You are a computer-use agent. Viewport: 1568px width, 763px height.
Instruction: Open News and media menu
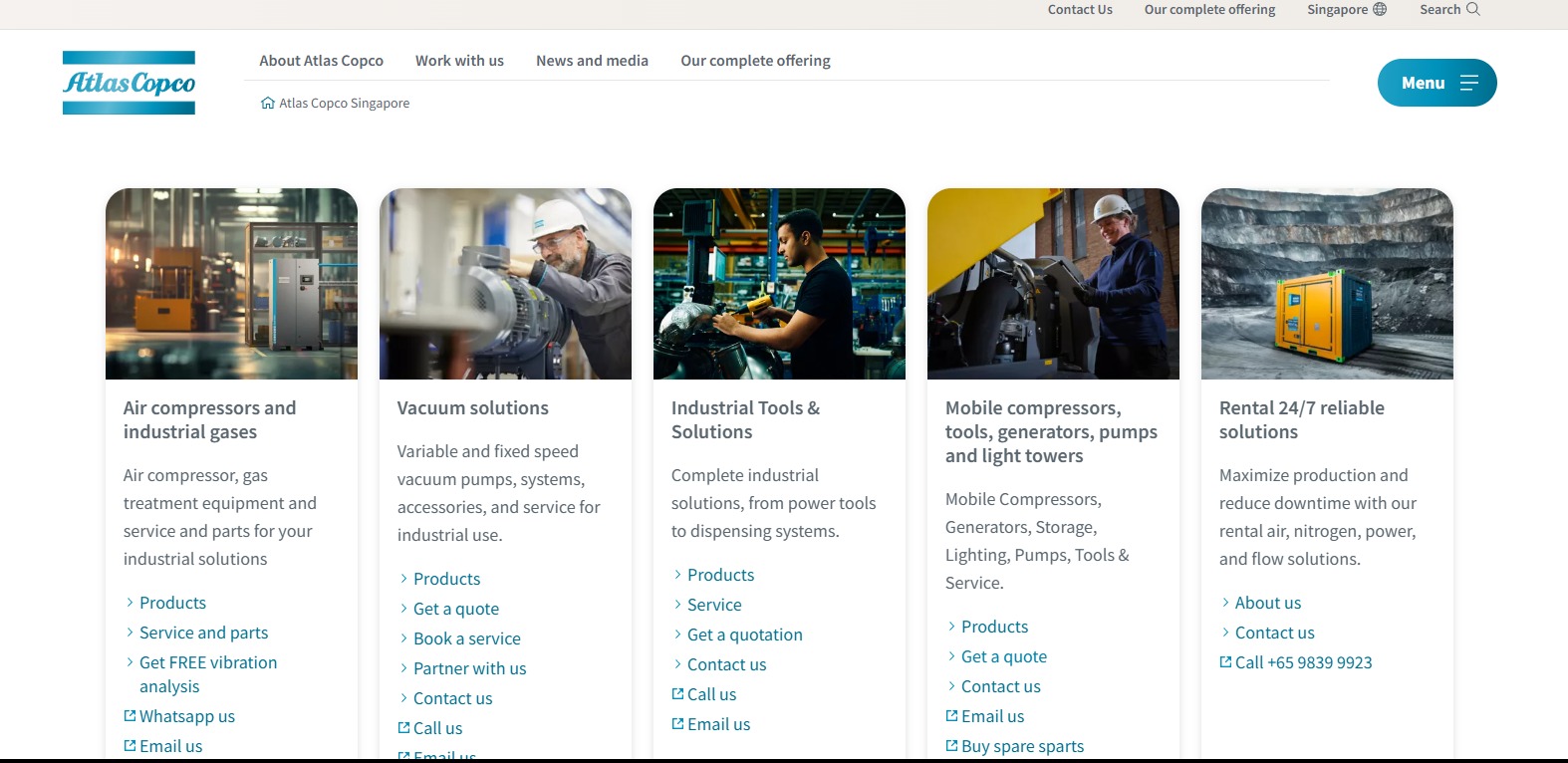592,61
